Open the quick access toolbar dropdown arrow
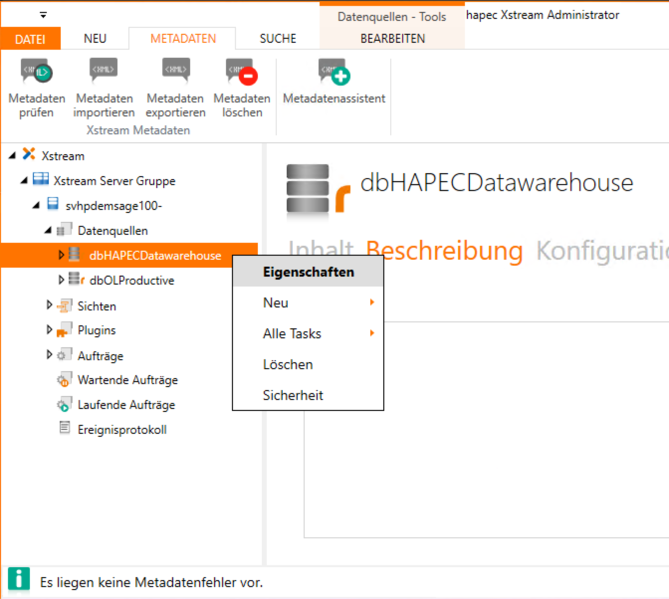Image resolution: width=669 pixels, height=599 pixels. 43,15
